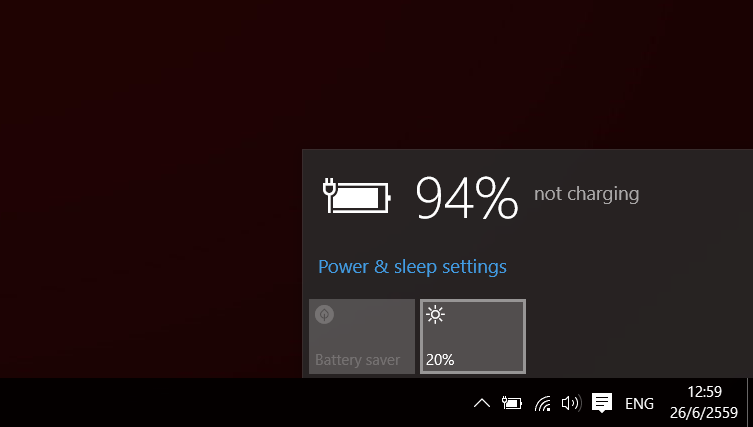Click the large plugged-in battery icon
Screen dimensions: 753x427
point(356,195)
